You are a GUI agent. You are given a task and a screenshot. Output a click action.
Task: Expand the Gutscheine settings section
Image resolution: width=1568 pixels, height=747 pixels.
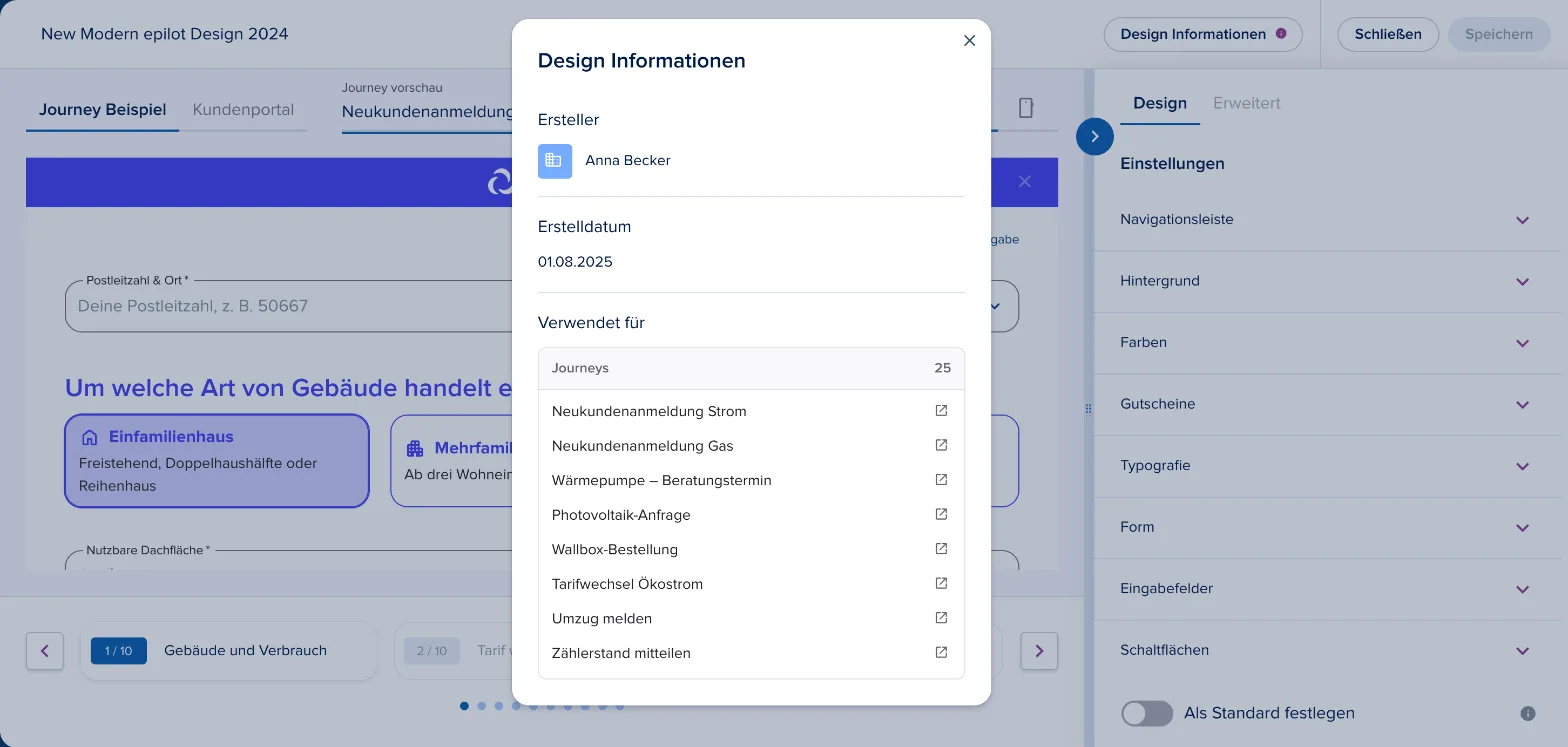pos(1327,405)
